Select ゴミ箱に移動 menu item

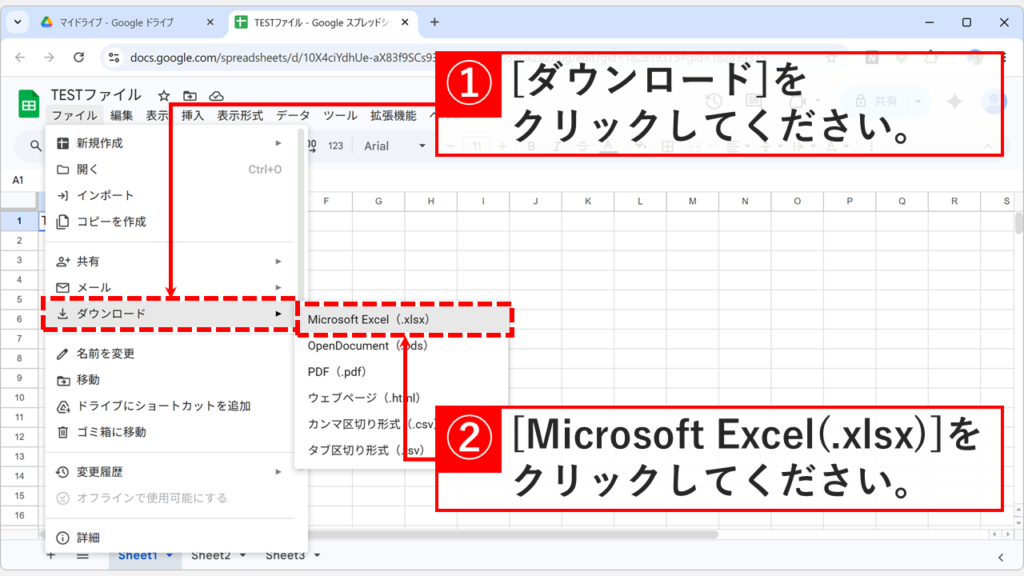coord(170,432)
